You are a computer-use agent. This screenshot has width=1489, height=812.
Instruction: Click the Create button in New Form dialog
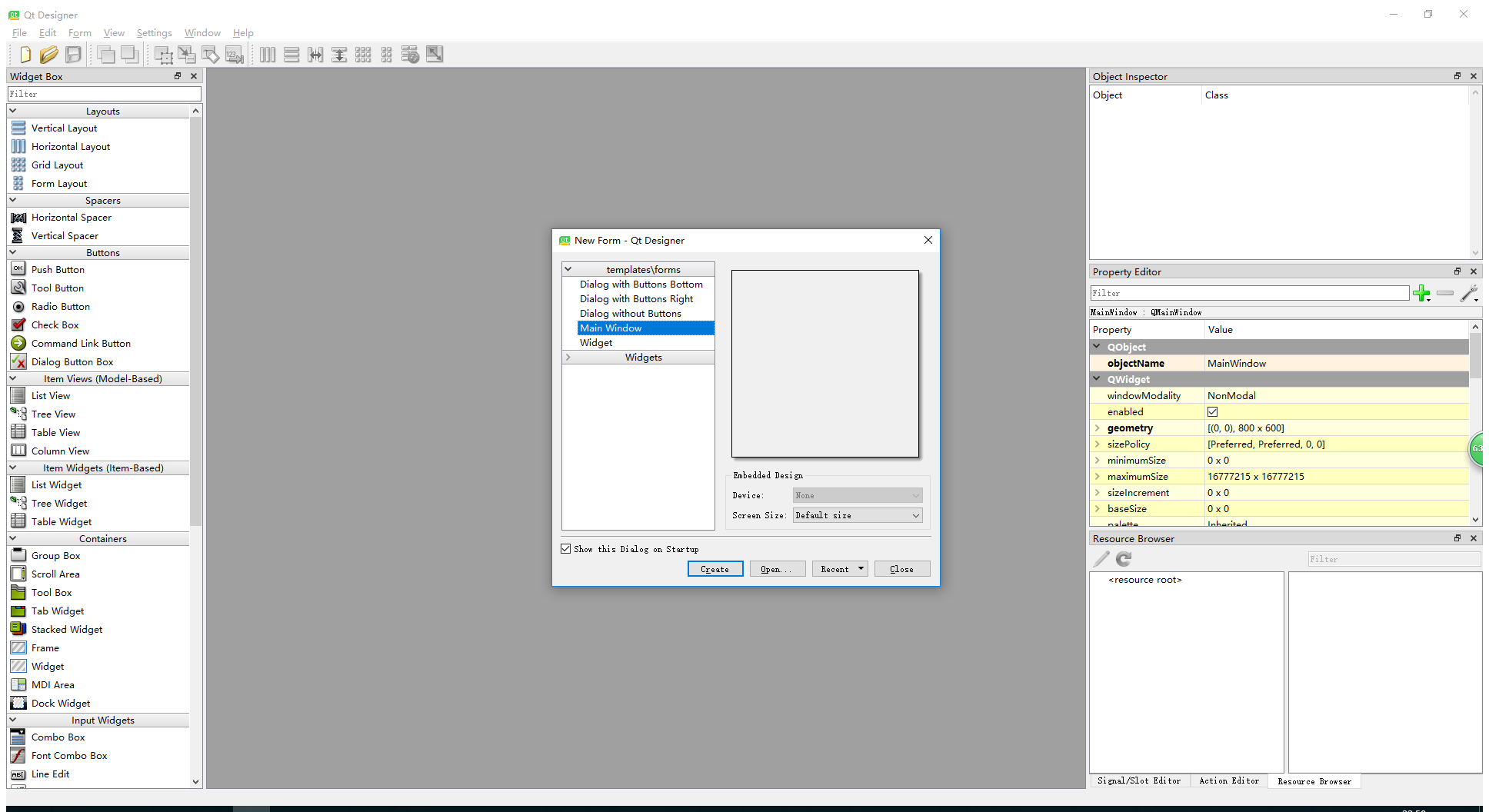tap(715, 568)
